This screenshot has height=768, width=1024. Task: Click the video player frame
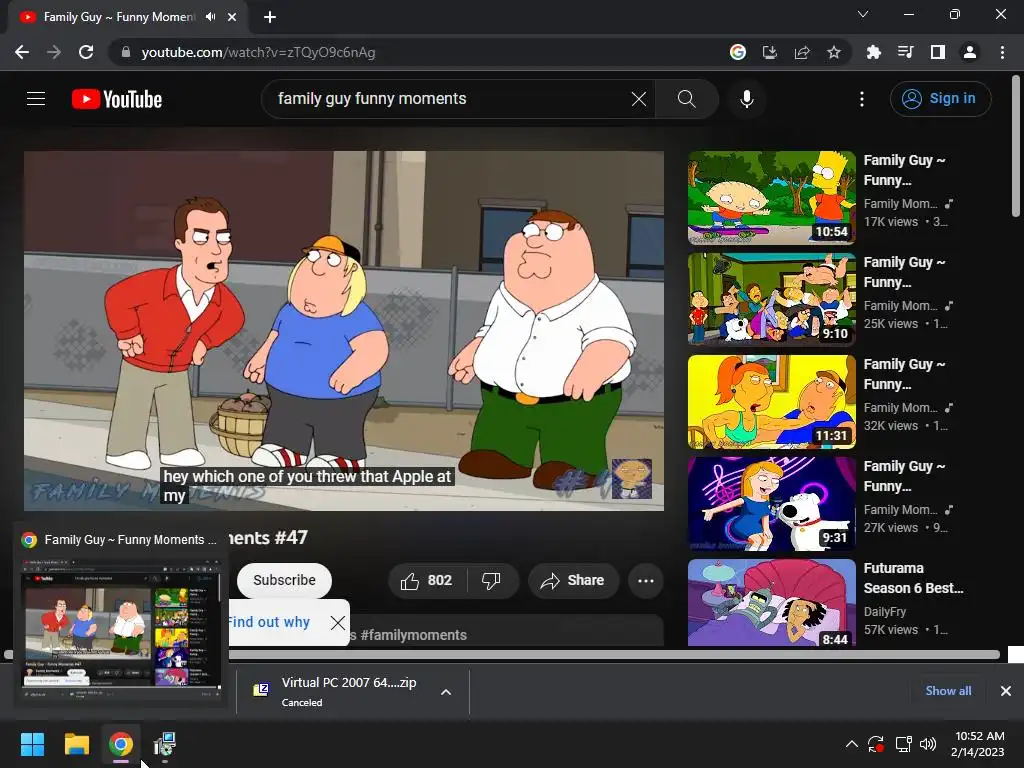[x=344, y=330]
